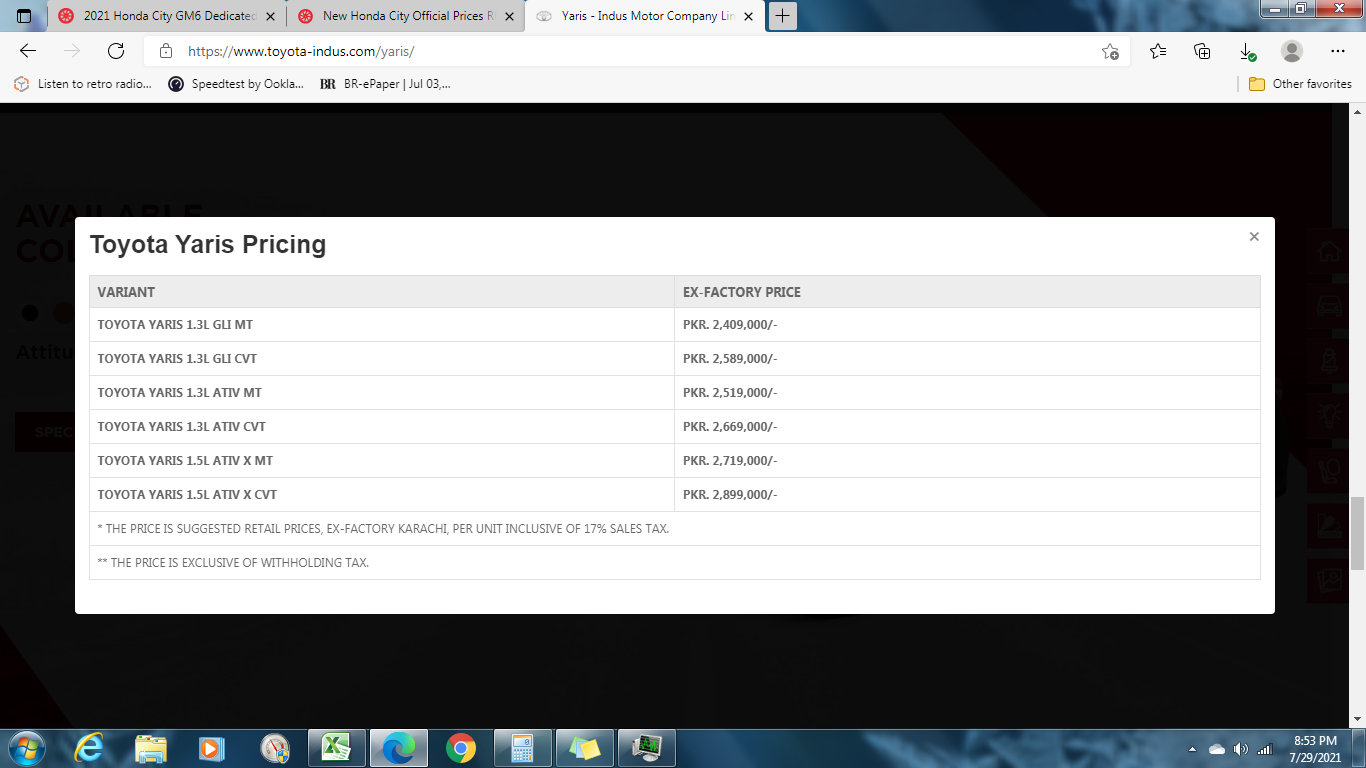Open the Windows Start menu
This screenshot has width=1366, height=768.
[x=26, y=748]
